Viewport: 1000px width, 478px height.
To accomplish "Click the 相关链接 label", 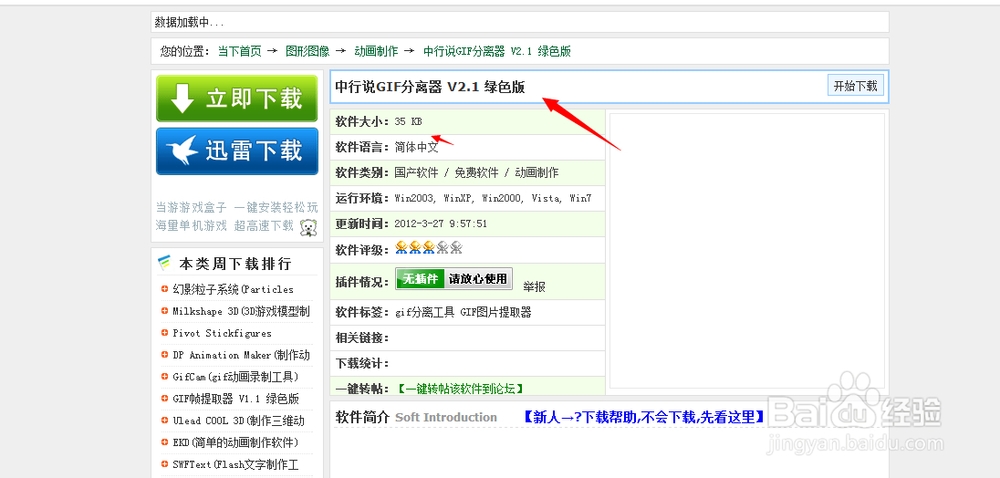I will point(362,338).
